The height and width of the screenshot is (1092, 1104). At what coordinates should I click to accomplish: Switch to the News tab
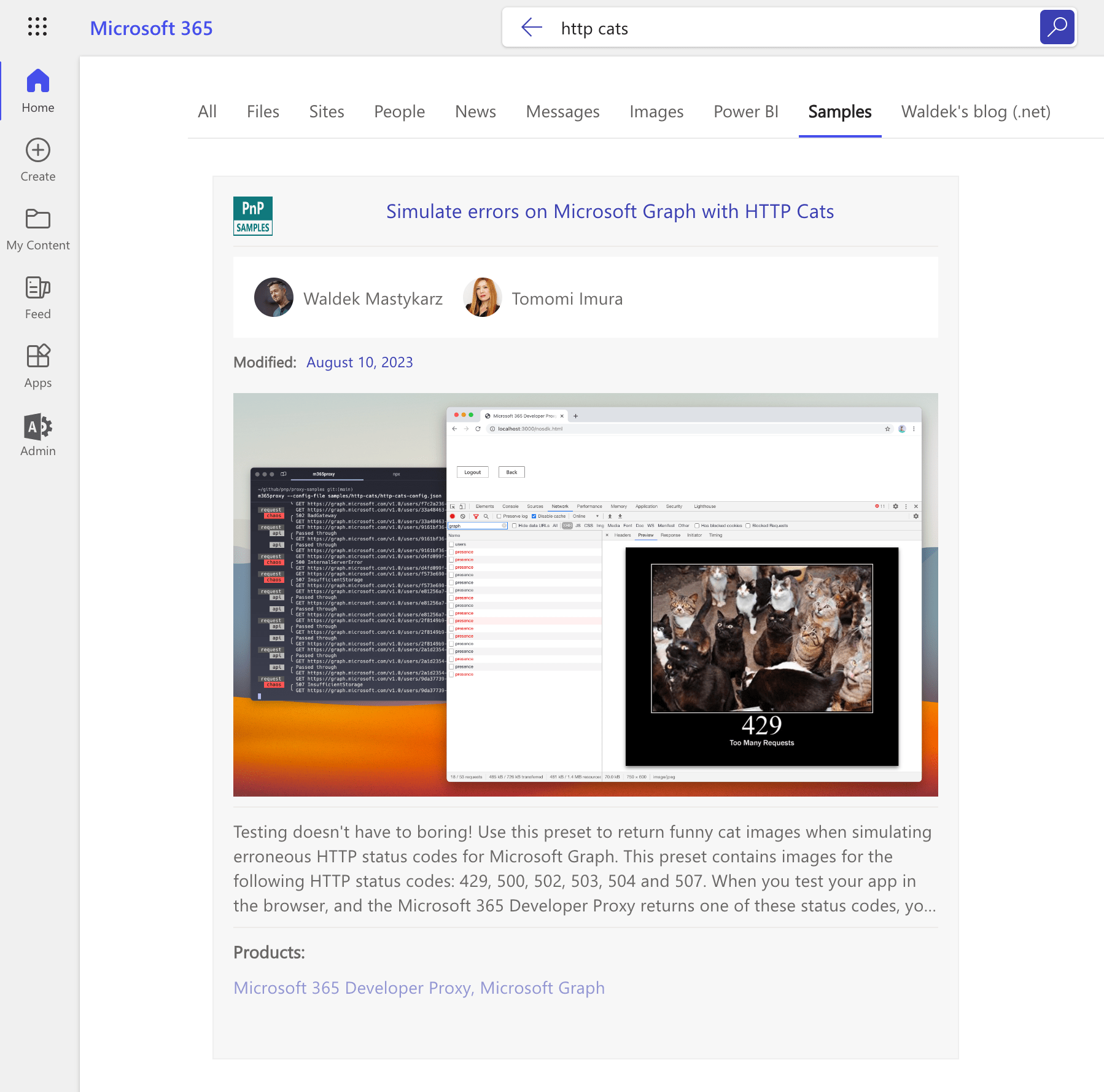pos(476,112)
